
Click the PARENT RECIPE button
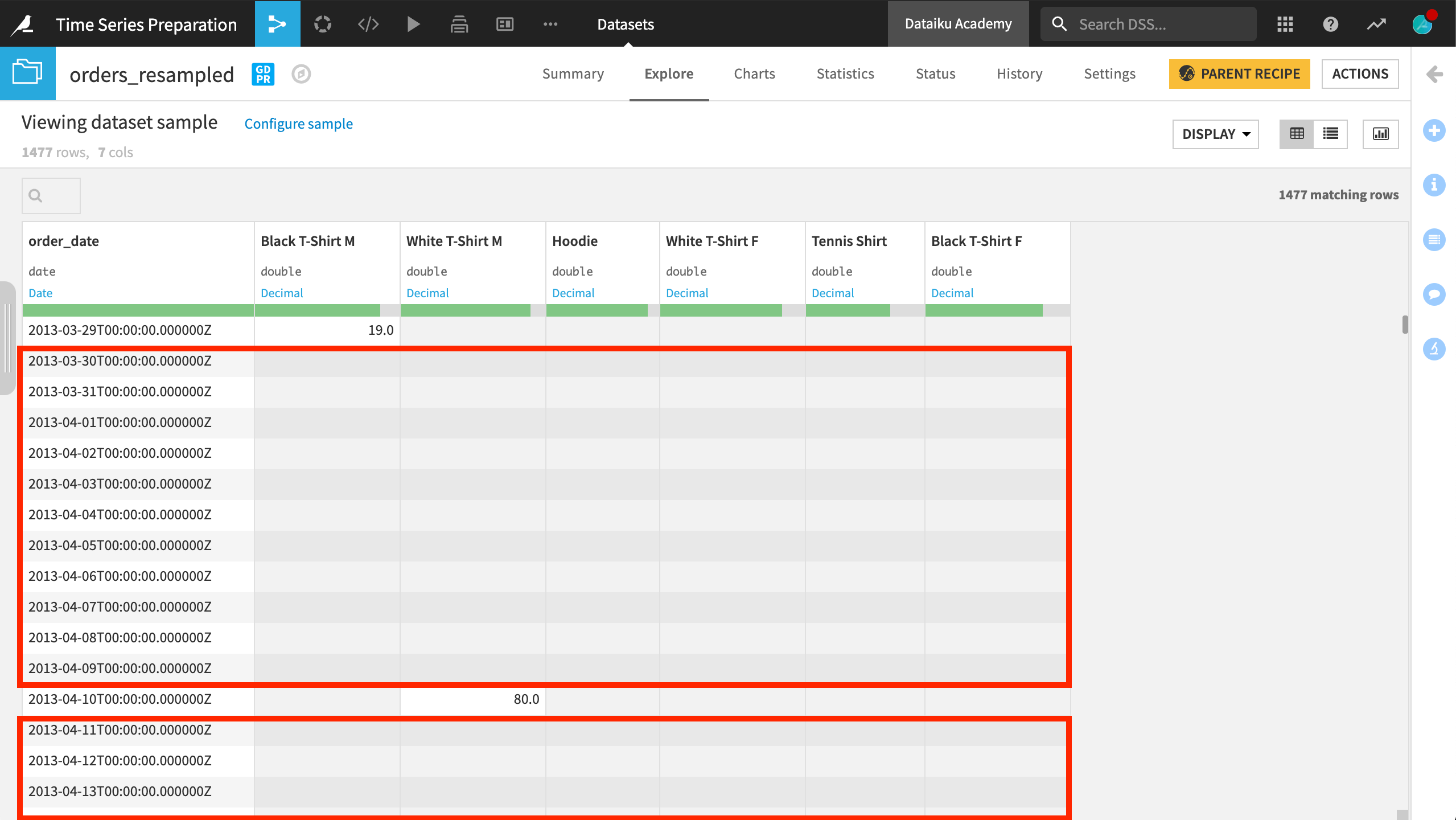coord(1239,73)
